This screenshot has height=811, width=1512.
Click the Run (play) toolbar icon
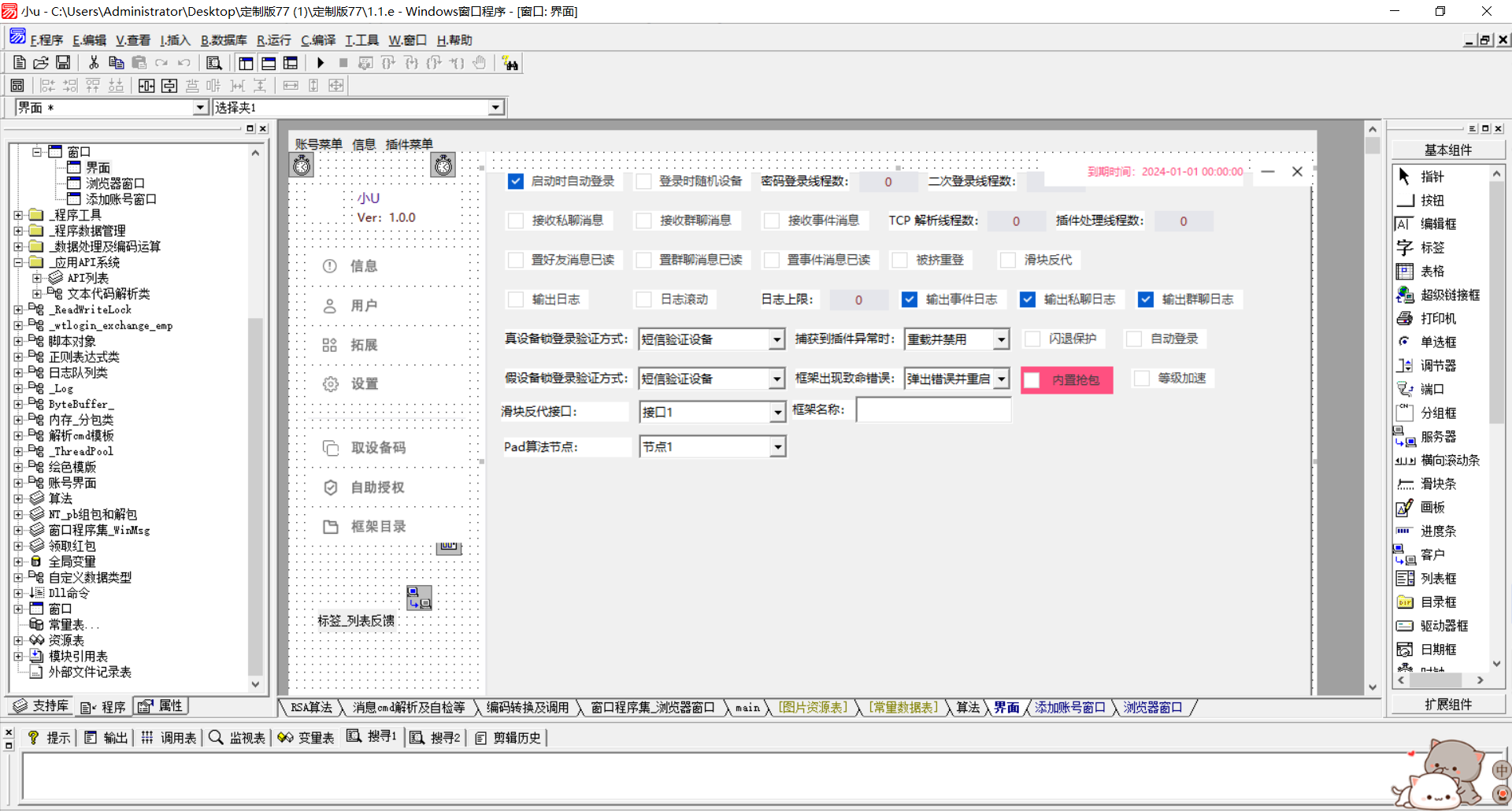pyautogui.click(x=321, y=63)
